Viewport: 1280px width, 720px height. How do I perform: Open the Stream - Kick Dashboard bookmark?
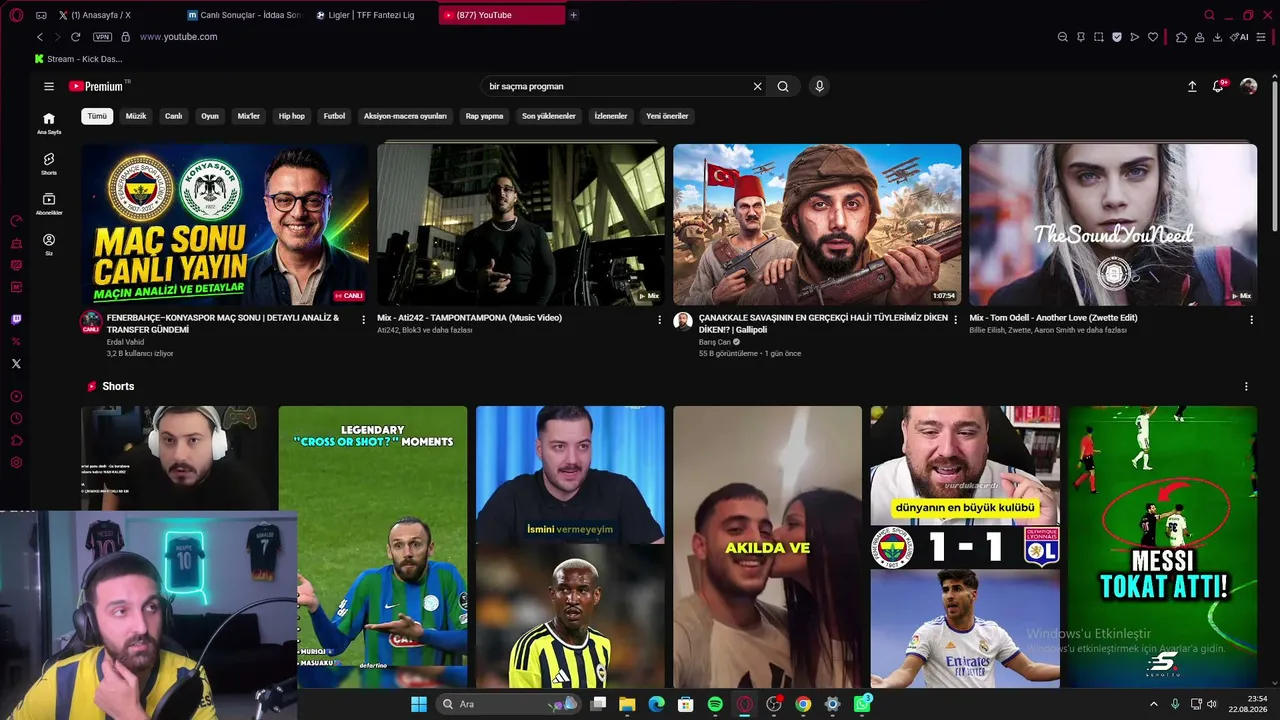tap(78, 59)
